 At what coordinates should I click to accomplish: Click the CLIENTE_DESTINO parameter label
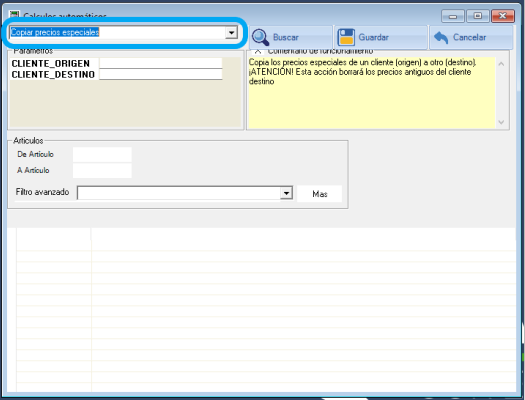point(53,74)
